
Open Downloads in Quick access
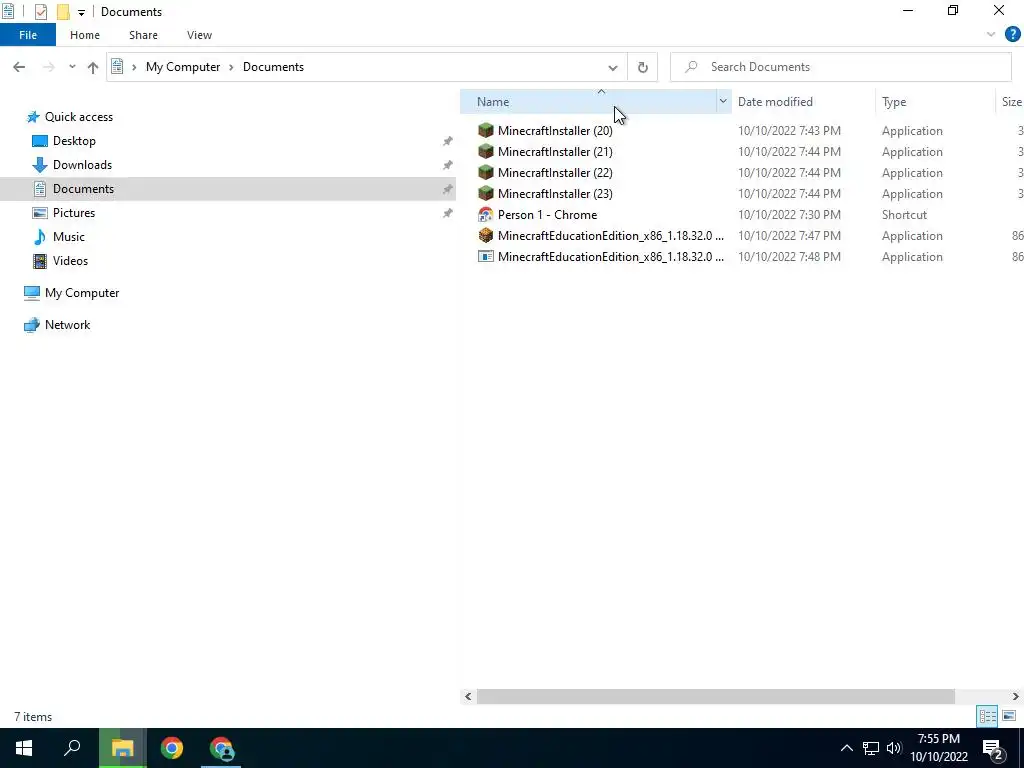click(82, 165)
